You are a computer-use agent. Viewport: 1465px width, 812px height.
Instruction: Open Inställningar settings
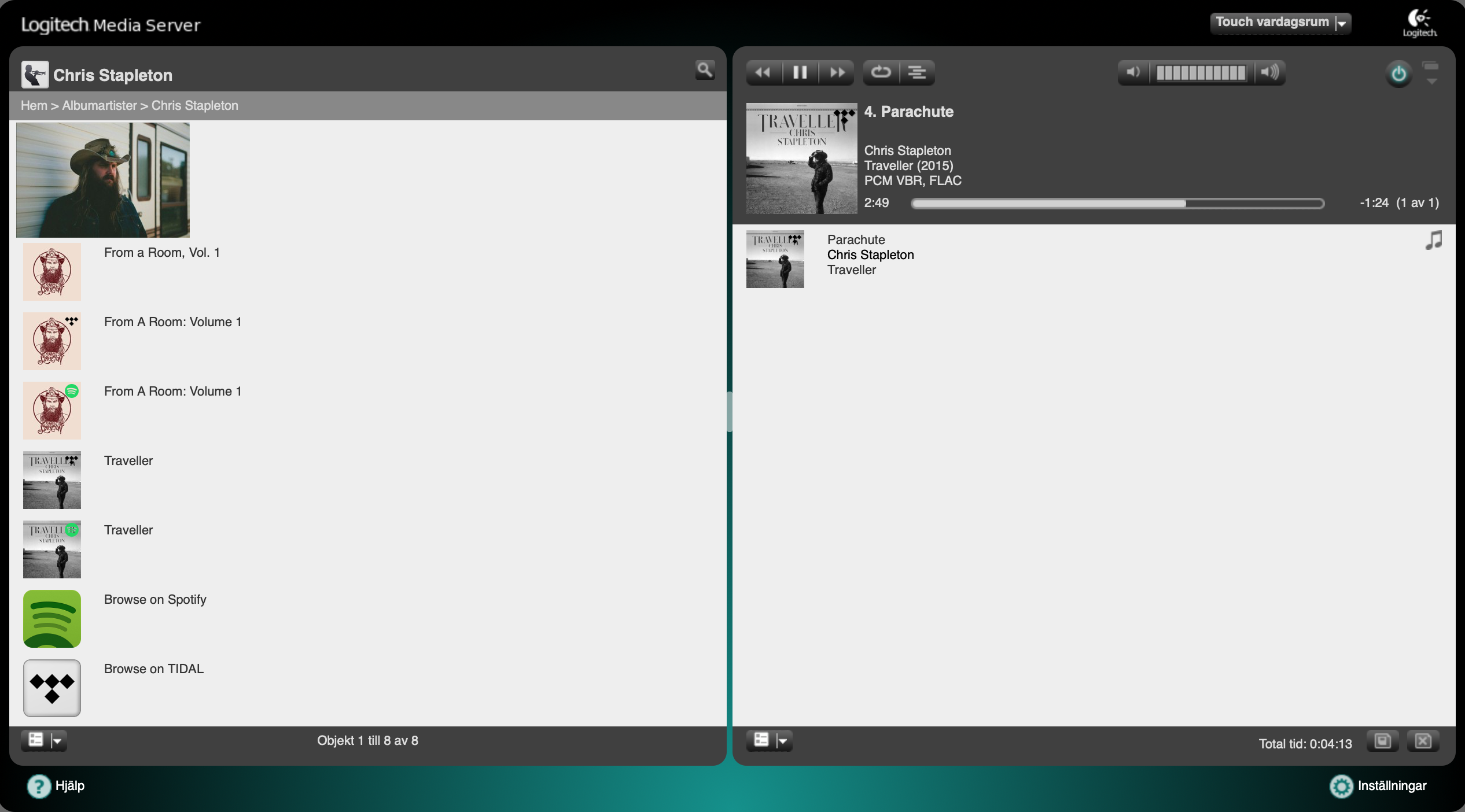click(1392, 785)
